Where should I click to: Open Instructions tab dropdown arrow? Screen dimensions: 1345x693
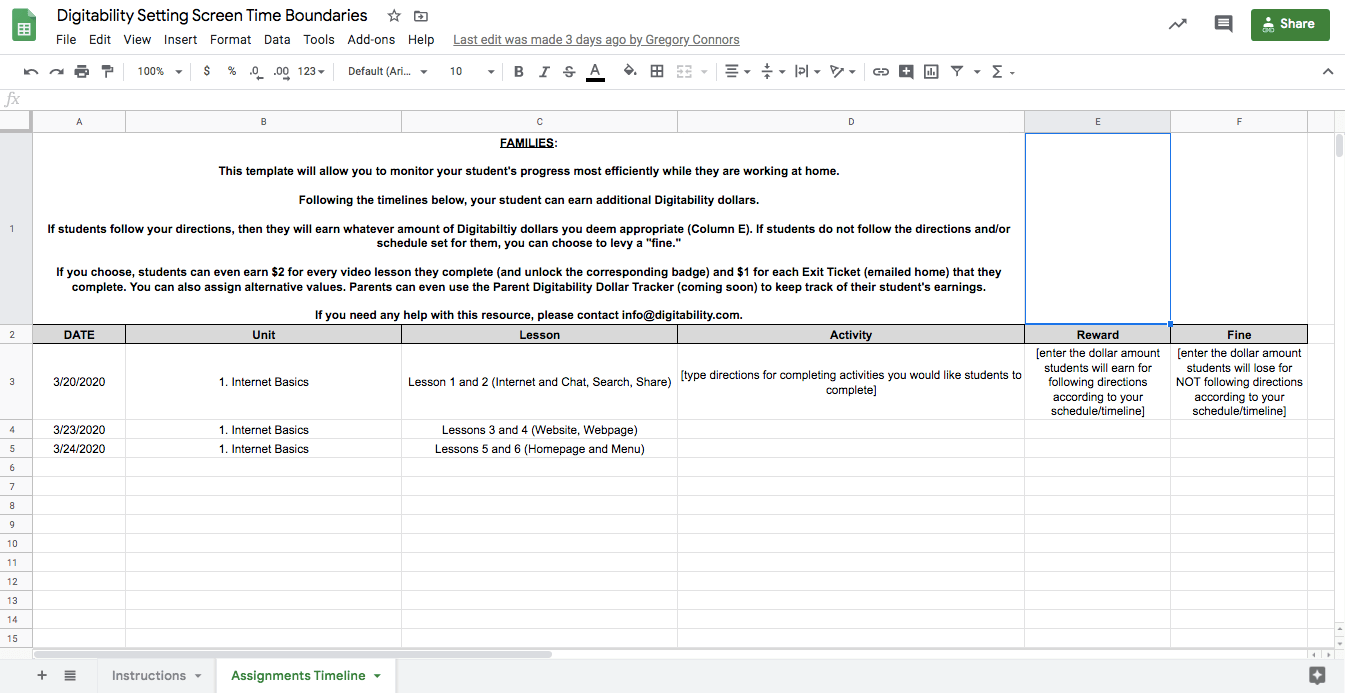(x=198, y=676)
